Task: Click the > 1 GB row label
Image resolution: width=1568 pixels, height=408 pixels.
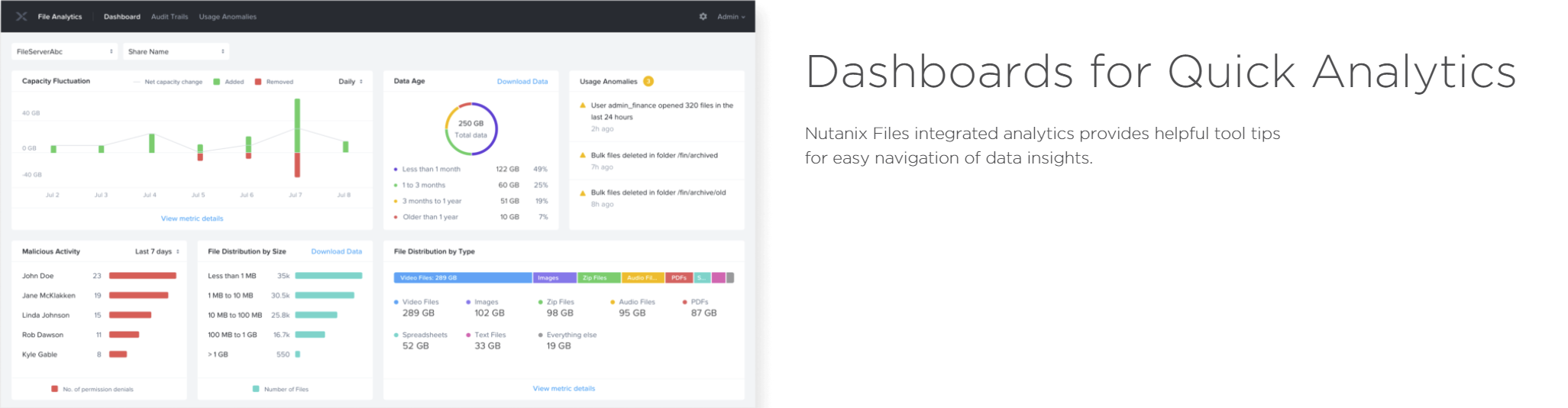Action: [218, 355]
